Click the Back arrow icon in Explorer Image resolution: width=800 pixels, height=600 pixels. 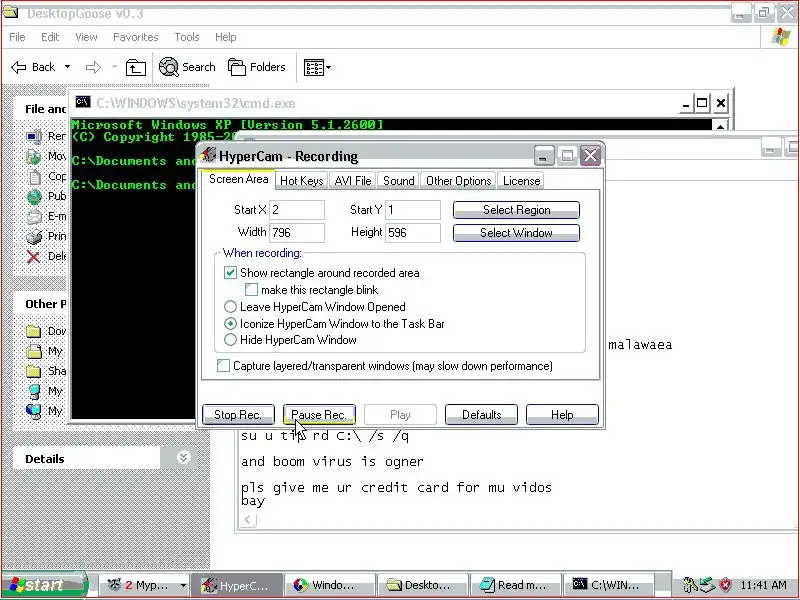[x=18, y=67]
